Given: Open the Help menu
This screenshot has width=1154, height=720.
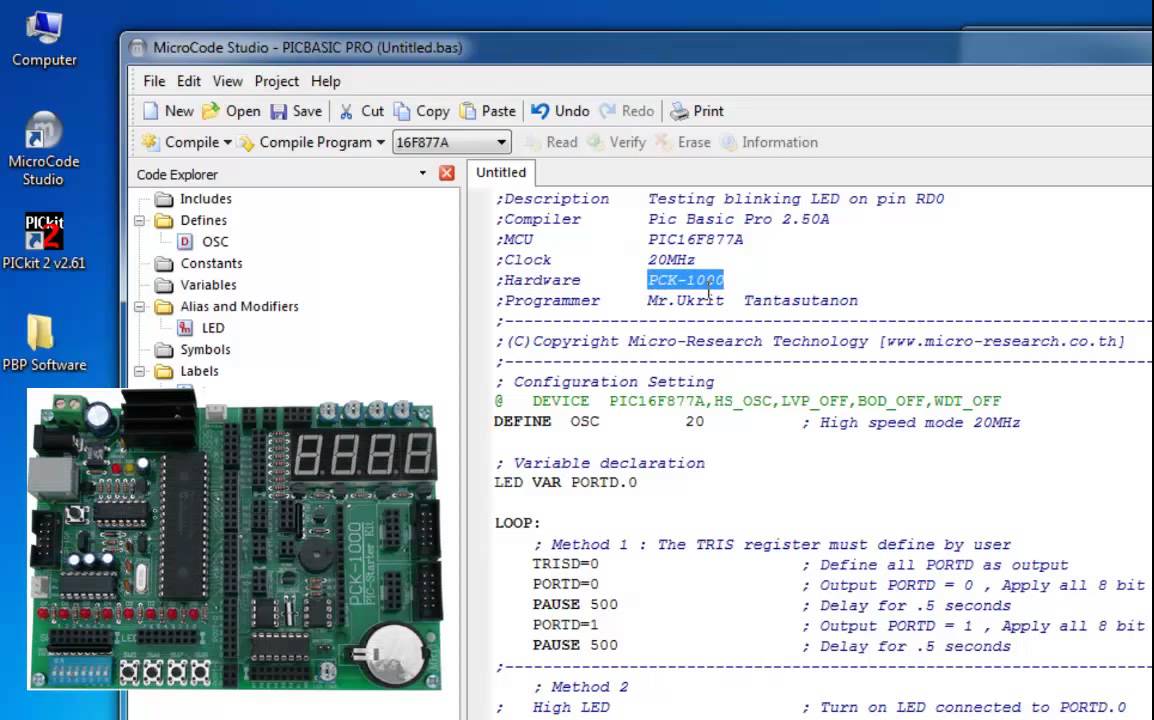Looking at the screenshot, I should [x=325, y=81].
